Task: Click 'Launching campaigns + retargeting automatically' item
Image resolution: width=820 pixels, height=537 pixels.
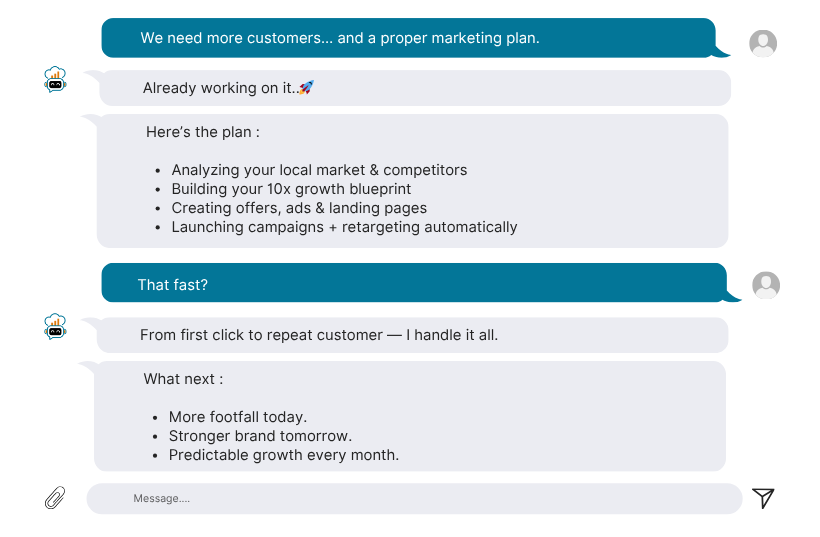Action: point(344,227)
